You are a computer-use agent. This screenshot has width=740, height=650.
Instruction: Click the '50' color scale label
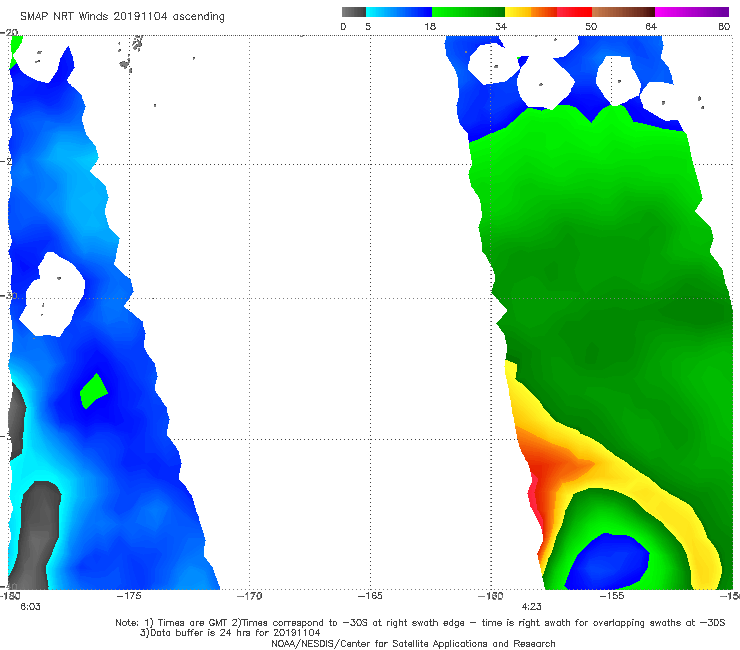(591, 26)
